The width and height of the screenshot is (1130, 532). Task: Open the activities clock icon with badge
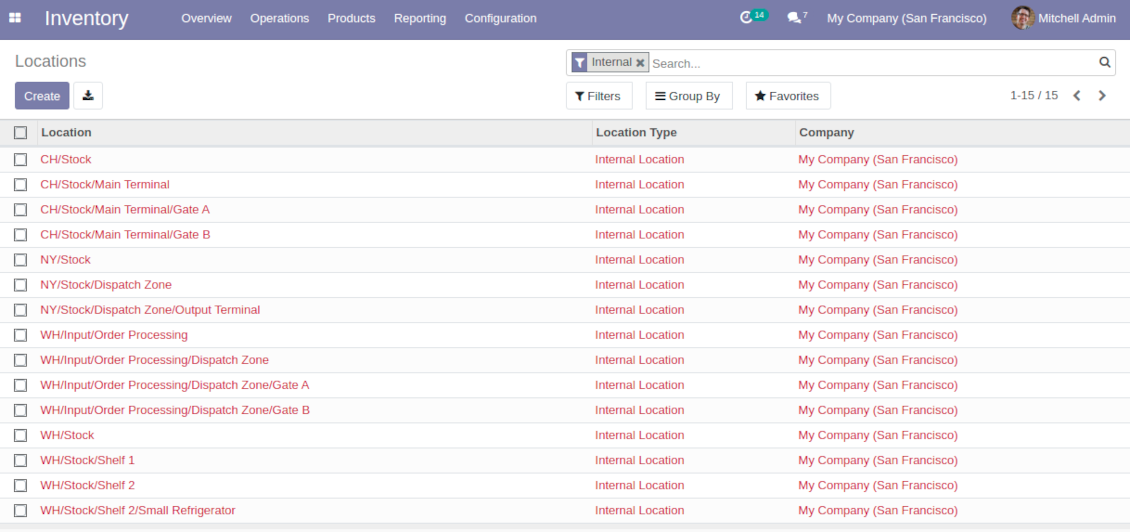[x=746, y=18]
